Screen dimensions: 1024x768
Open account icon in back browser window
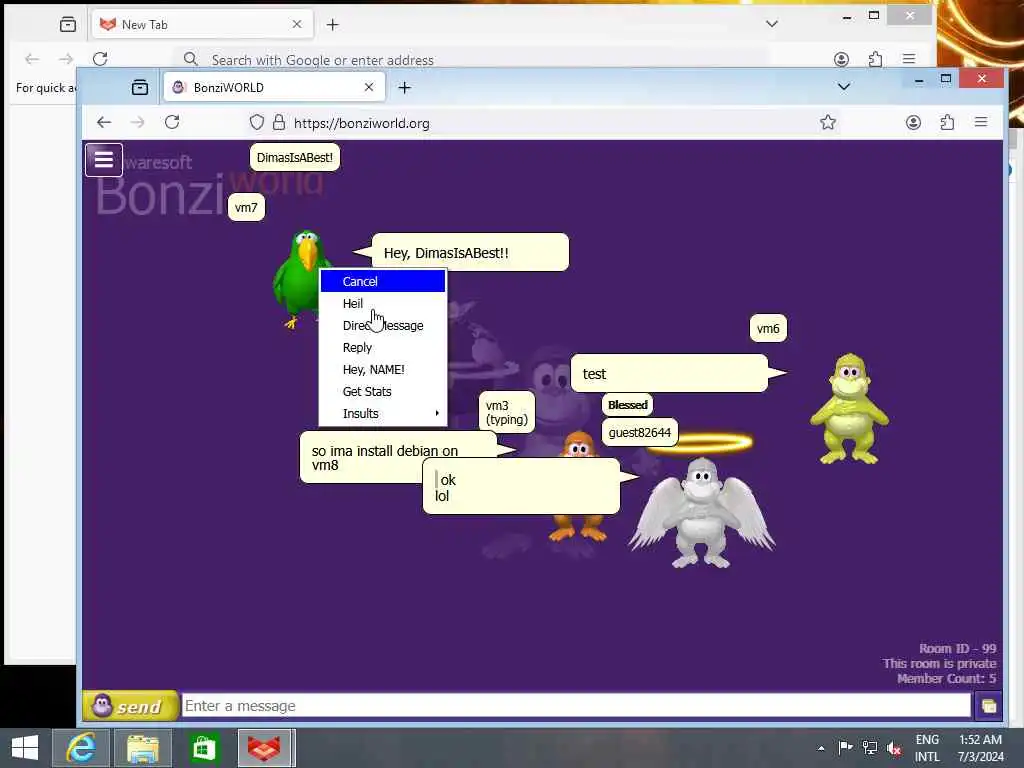point(841,59)
